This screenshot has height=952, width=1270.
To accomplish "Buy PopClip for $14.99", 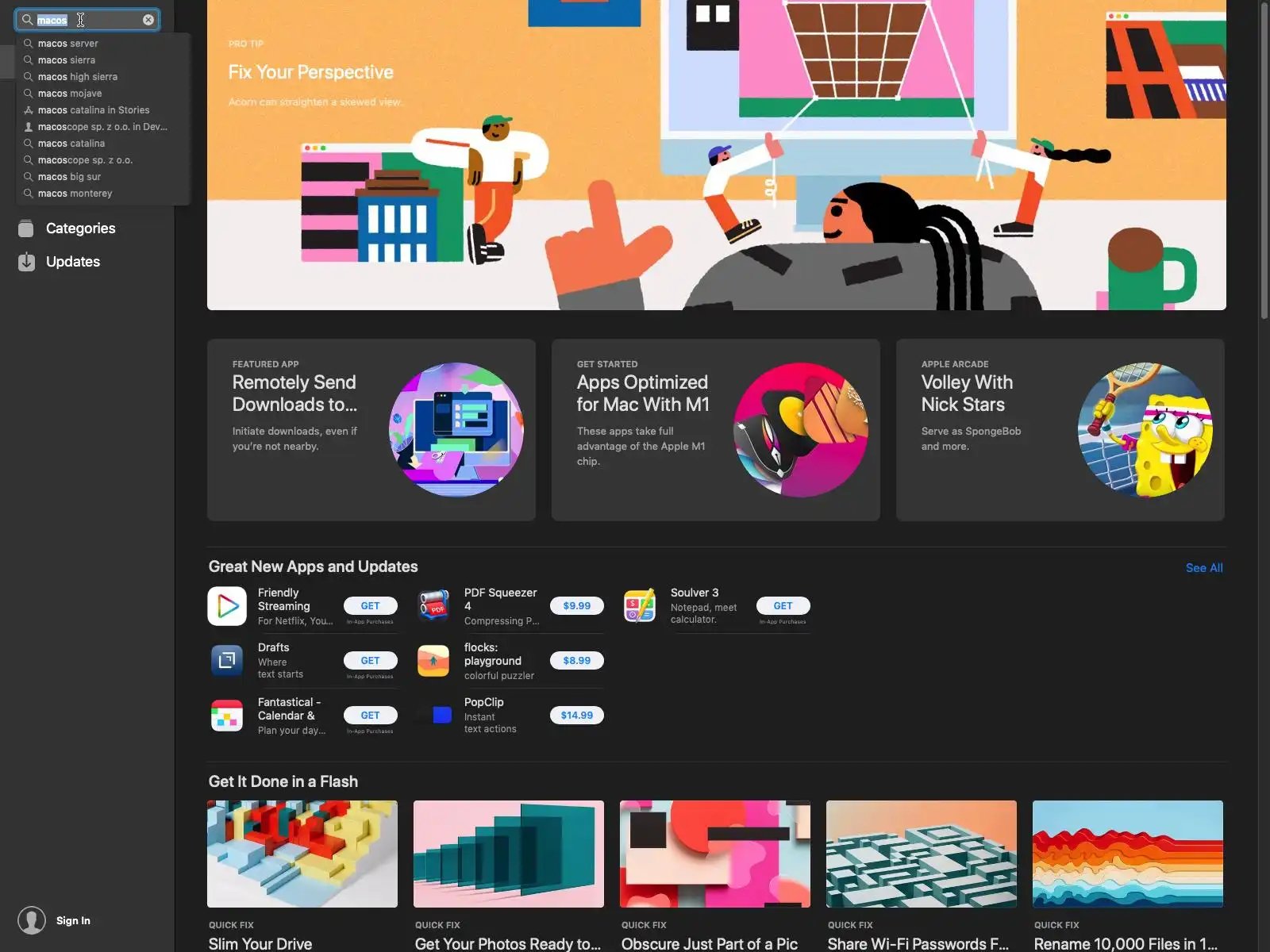I will (x=577, y=716).
